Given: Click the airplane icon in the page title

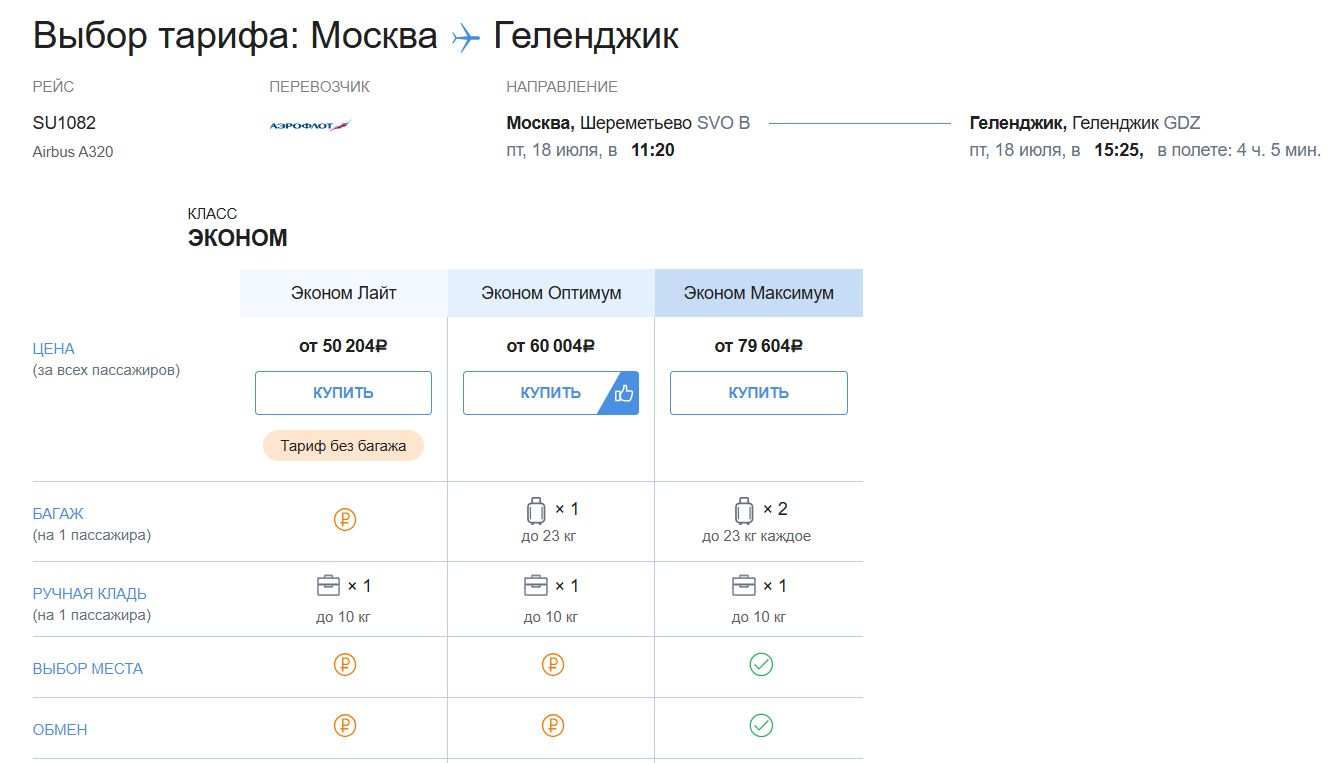Looking at the screenshot, I should pos(466,38).
